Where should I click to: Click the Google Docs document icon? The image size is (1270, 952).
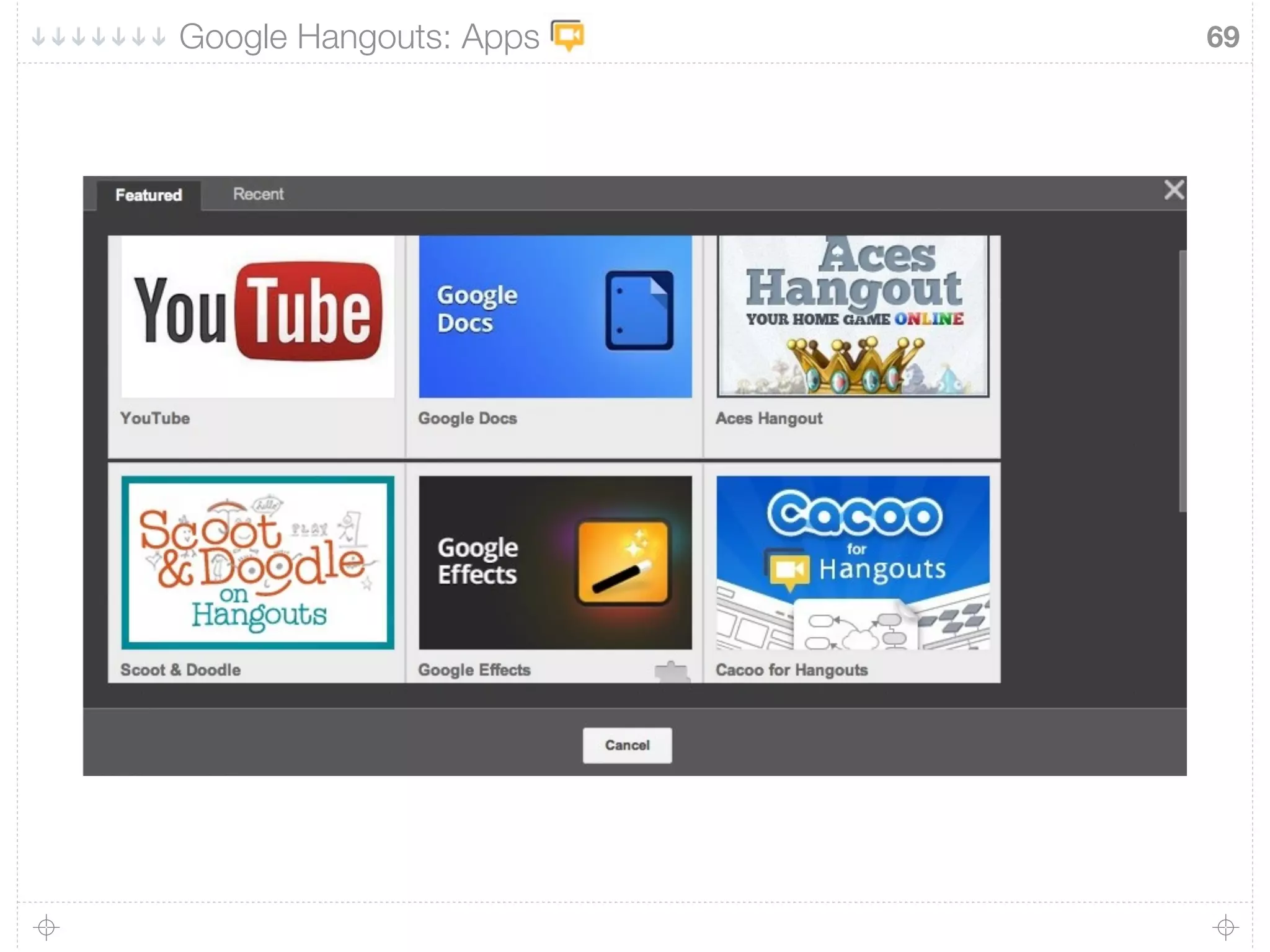coord(639,310)
